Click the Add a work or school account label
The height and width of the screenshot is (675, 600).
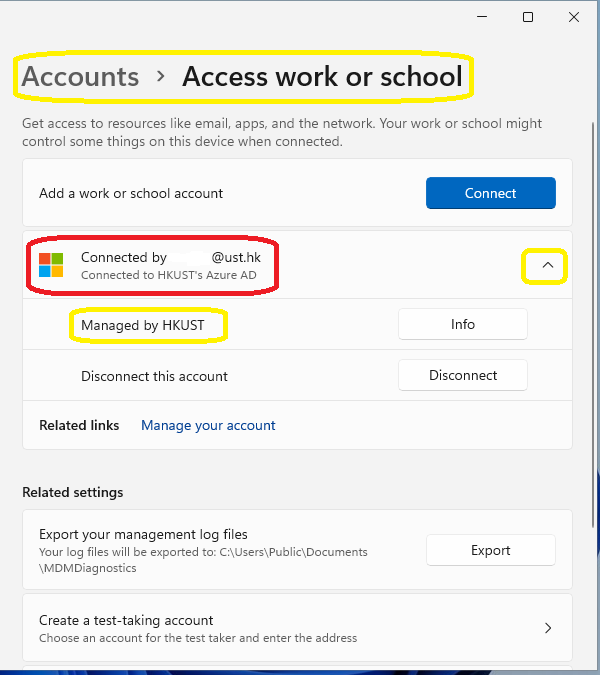pos(131,193)
